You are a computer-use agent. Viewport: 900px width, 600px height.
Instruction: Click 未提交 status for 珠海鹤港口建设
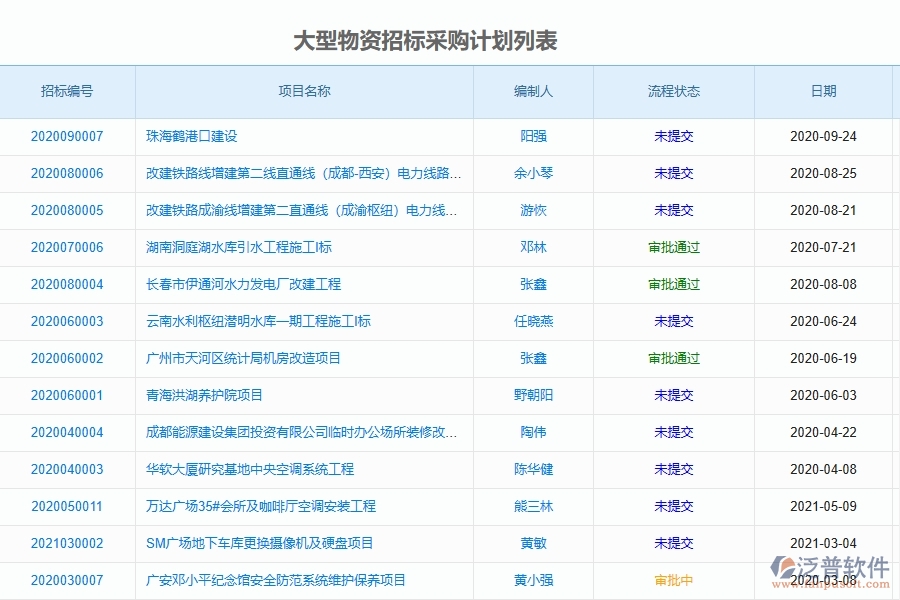point(673,137)
